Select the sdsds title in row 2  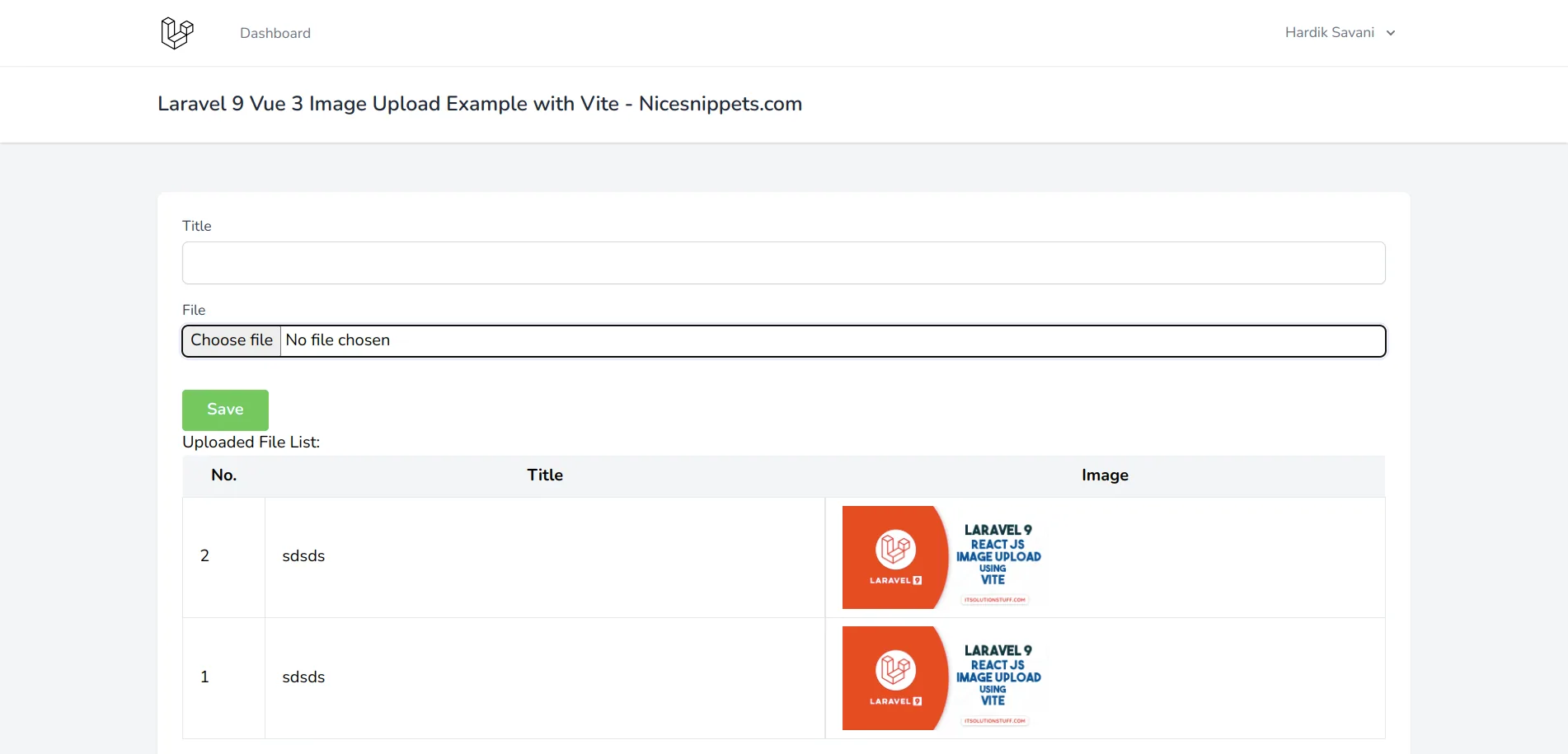tap(303, 556)
